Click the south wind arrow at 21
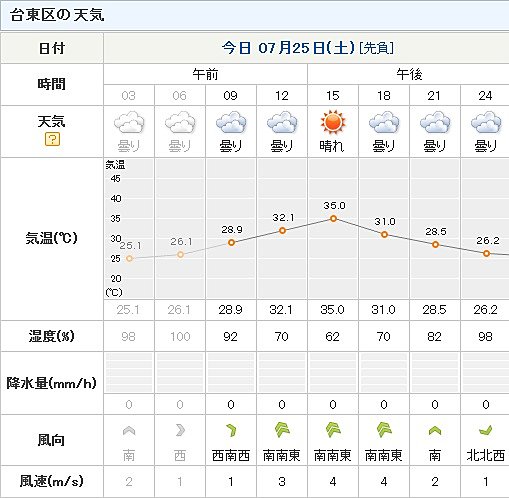The width and height of the screenshot is (509, 498). 435,431
